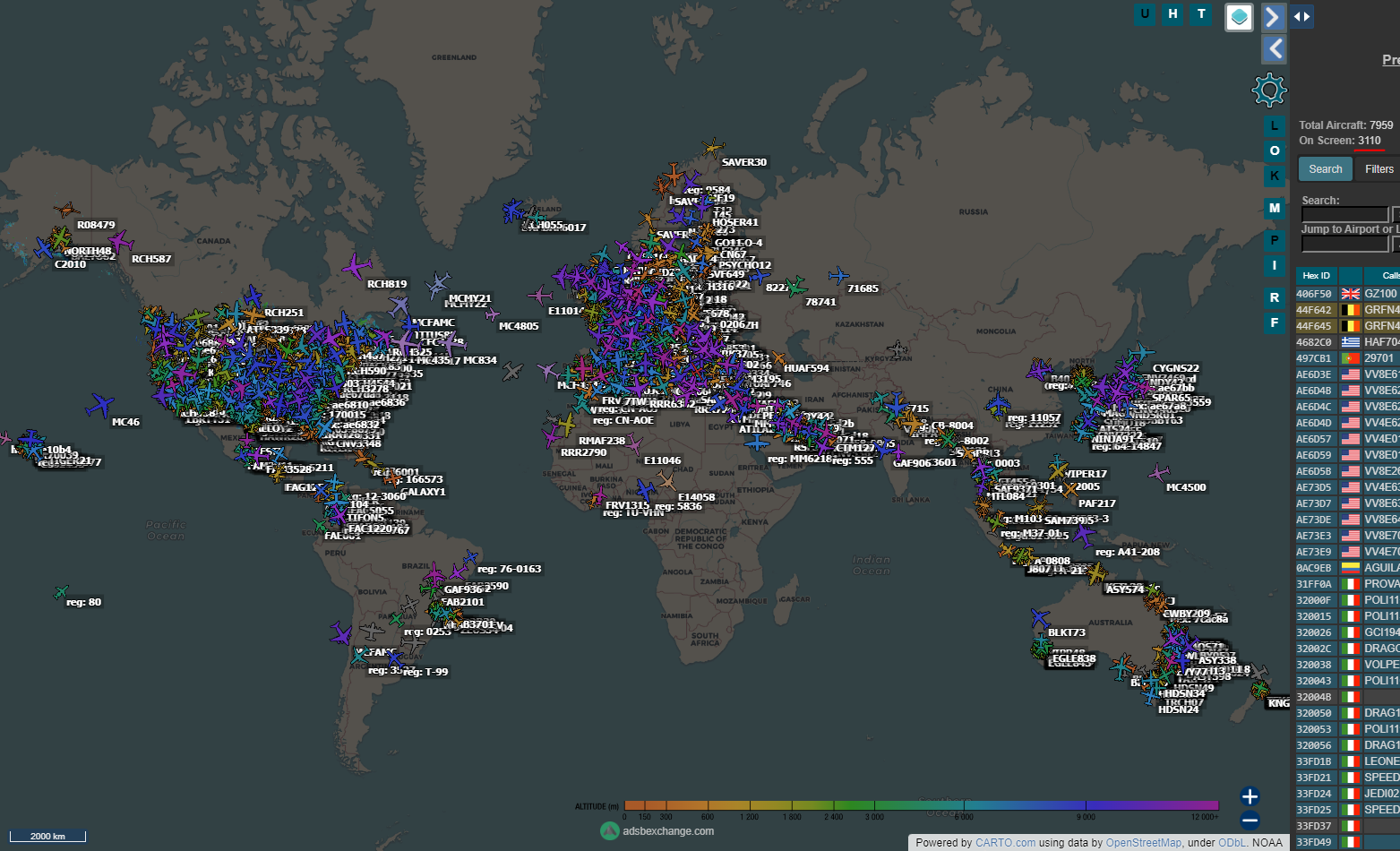Select aircraft E14058 in central Africa
Viewport: 1400px width, 851px height.
point(666,481)
